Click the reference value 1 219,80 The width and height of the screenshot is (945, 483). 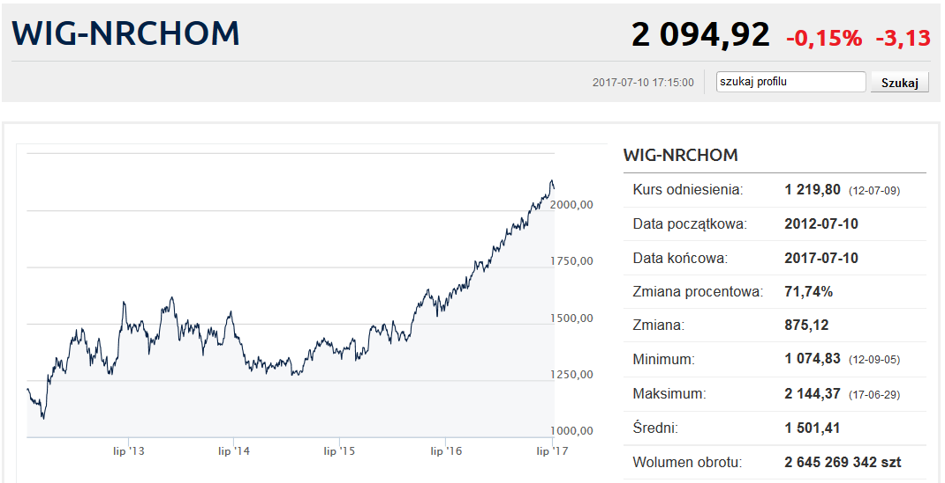coord(812,190)
